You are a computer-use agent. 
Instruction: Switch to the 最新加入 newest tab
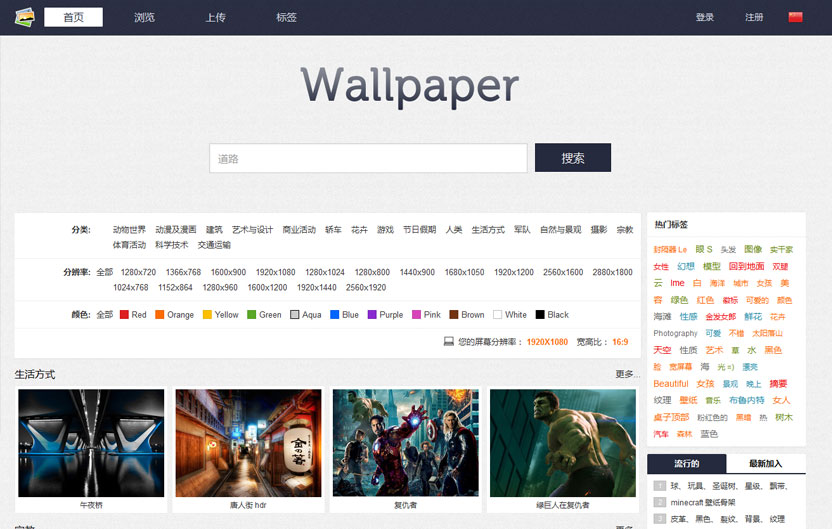click(x=766, y=463)
